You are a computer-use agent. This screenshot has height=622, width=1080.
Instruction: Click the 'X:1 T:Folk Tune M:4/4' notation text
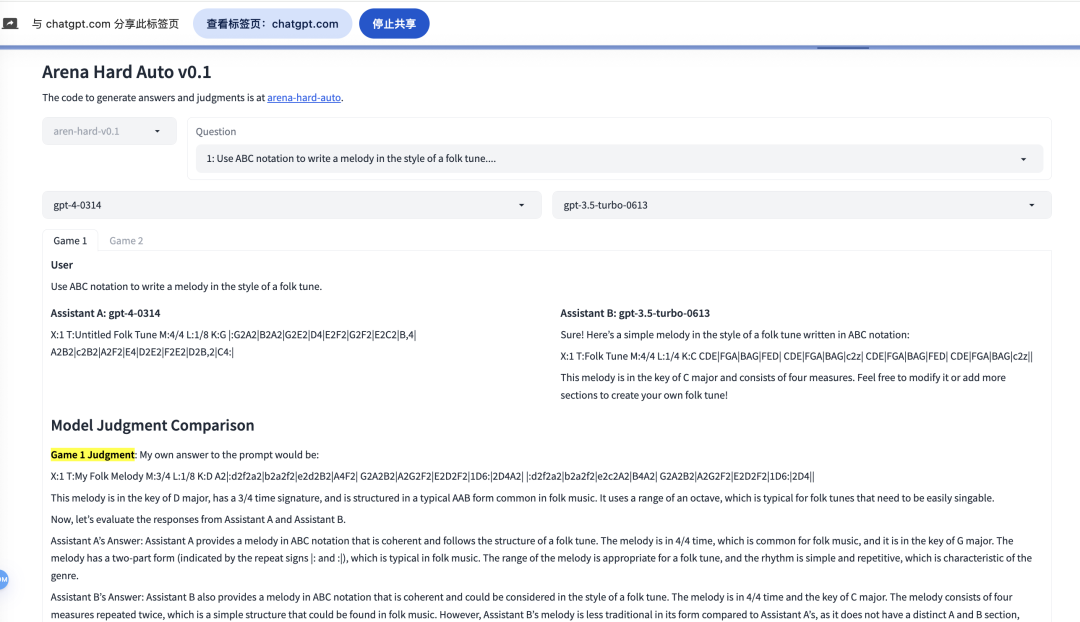point(796,356)
